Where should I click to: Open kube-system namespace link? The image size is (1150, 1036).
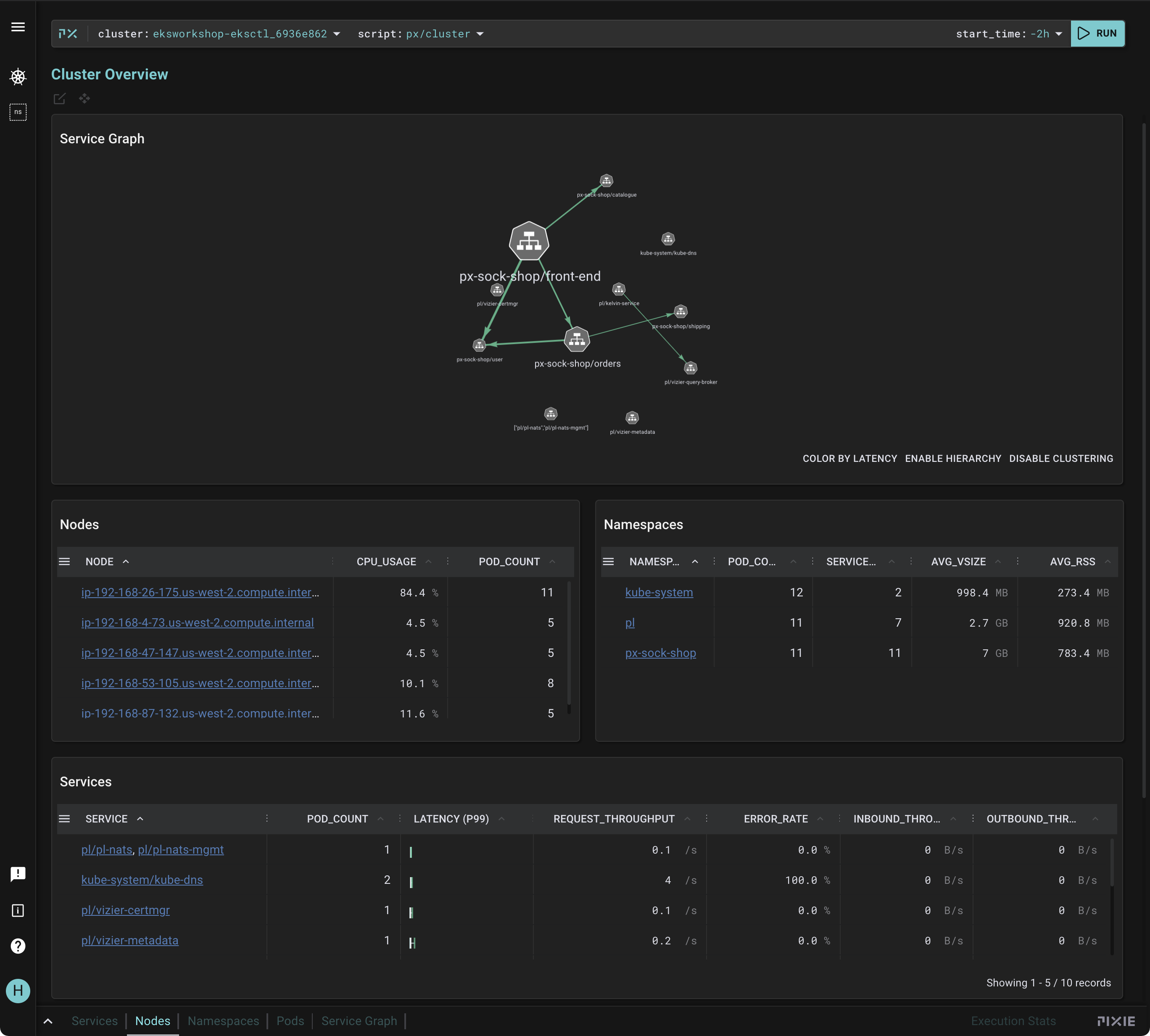659,593
